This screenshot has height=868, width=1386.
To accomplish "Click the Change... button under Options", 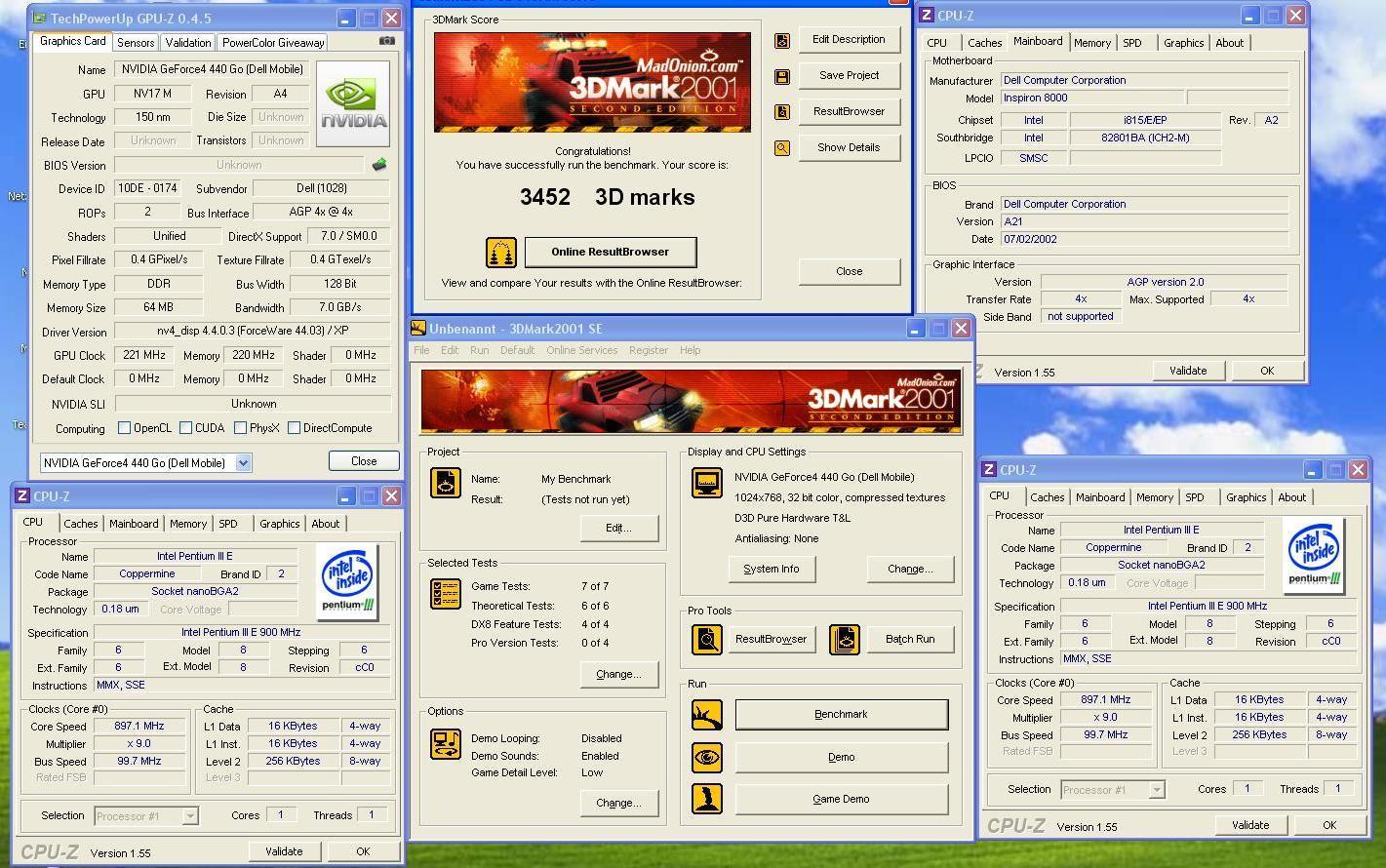I will (618, 803).
